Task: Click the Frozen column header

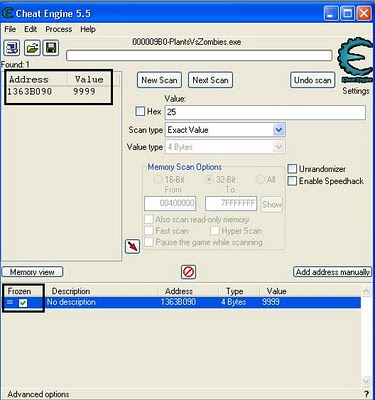Action: [19, 291]
